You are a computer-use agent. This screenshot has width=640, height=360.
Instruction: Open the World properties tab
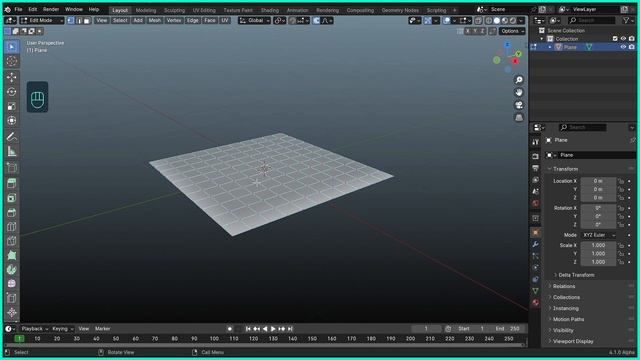(536, 203)
